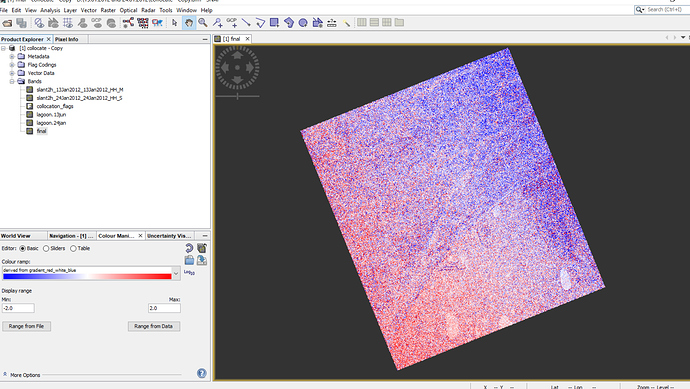The width and height of the screenshot is (690, 389).
Task: Expand the Vector Data folder
Action: coord(12,73)
